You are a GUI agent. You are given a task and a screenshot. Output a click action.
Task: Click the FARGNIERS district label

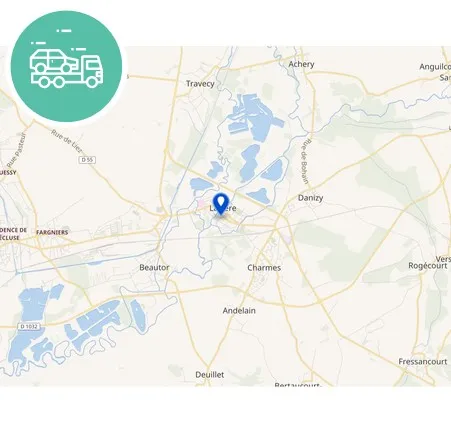52,232
